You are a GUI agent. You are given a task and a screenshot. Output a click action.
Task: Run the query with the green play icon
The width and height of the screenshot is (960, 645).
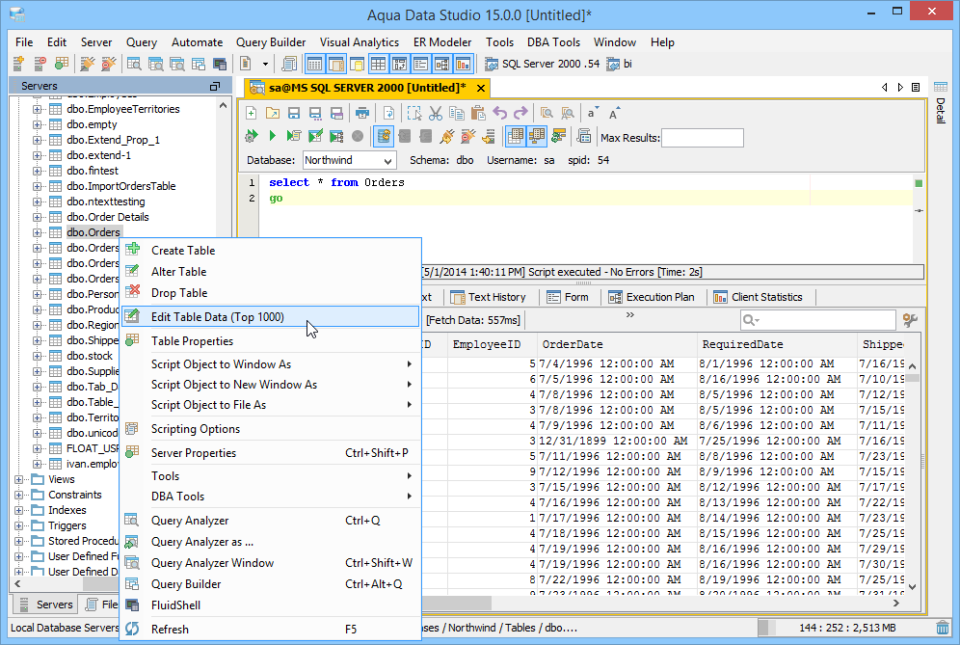[272, 135]
